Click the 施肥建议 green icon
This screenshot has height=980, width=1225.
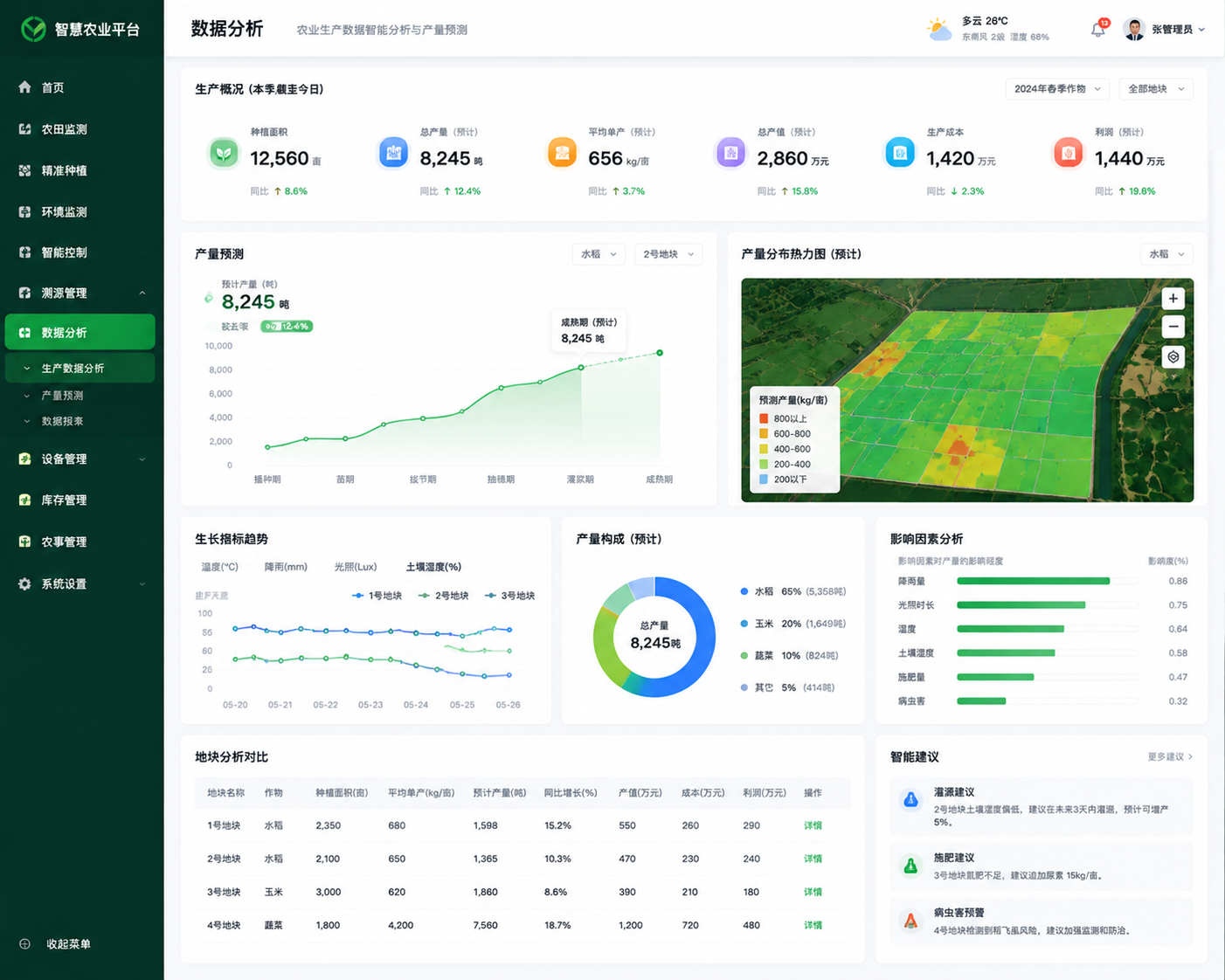tap(910, 866)
